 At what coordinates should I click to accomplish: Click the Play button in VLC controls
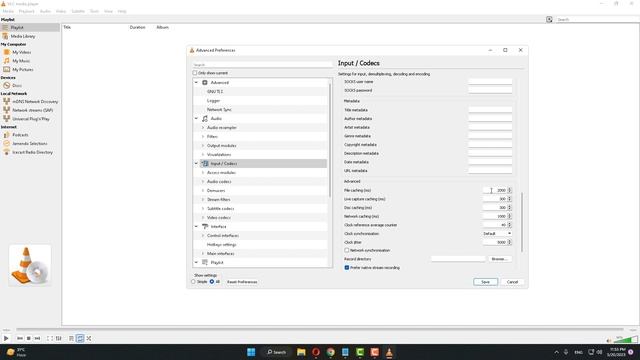(x=6, y=338)
